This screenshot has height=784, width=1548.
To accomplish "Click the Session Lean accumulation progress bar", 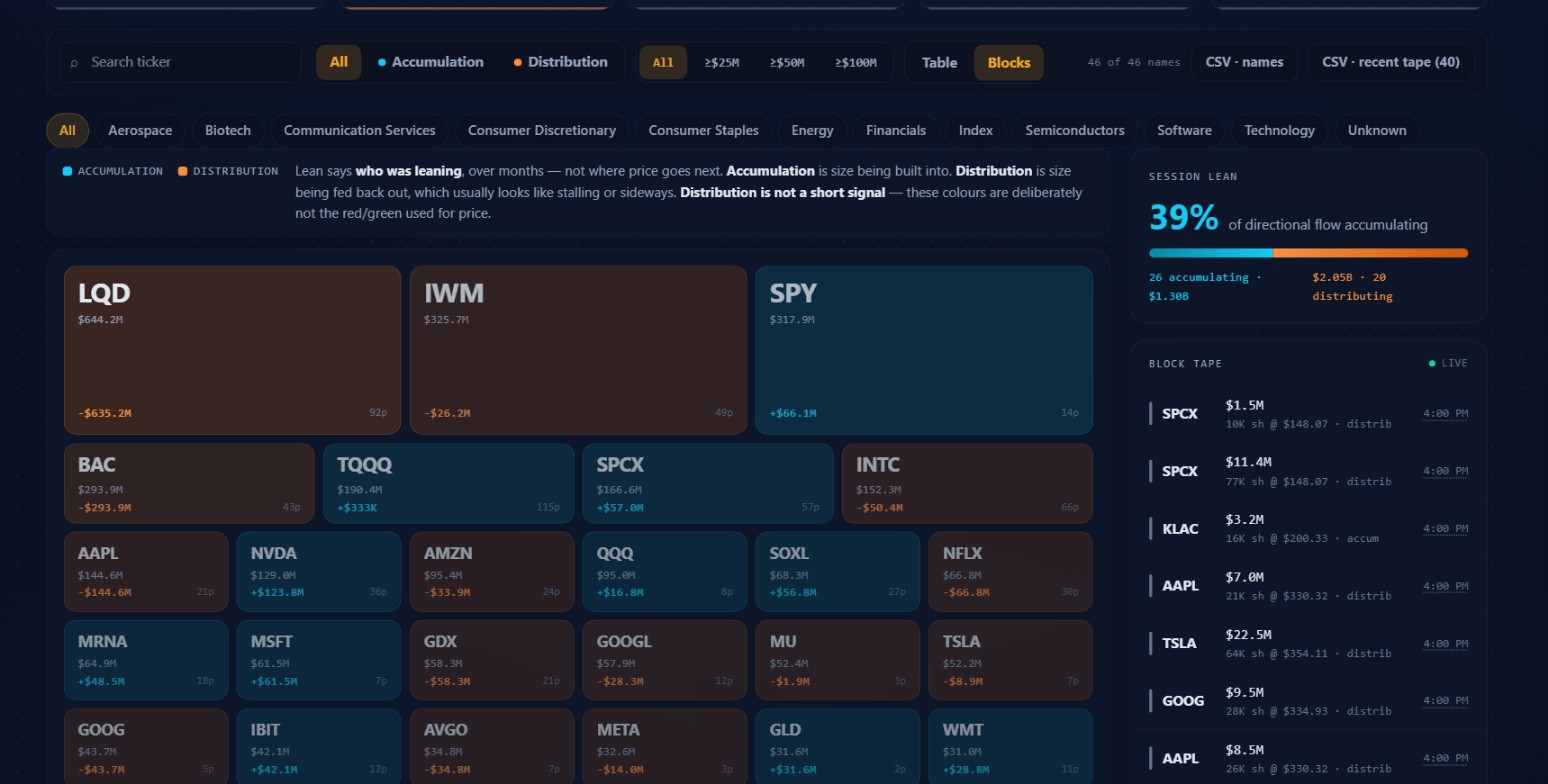I will tap(1308, 253).
